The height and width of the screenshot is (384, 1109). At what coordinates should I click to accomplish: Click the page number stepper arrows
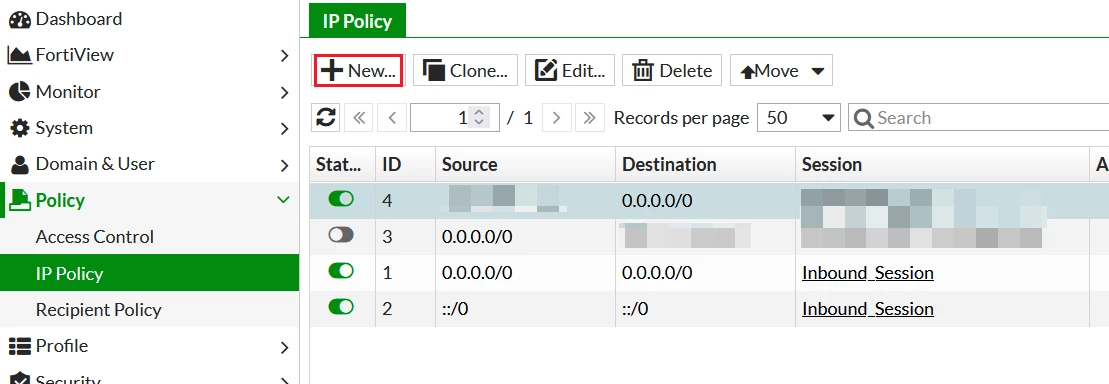click(479, 117)
